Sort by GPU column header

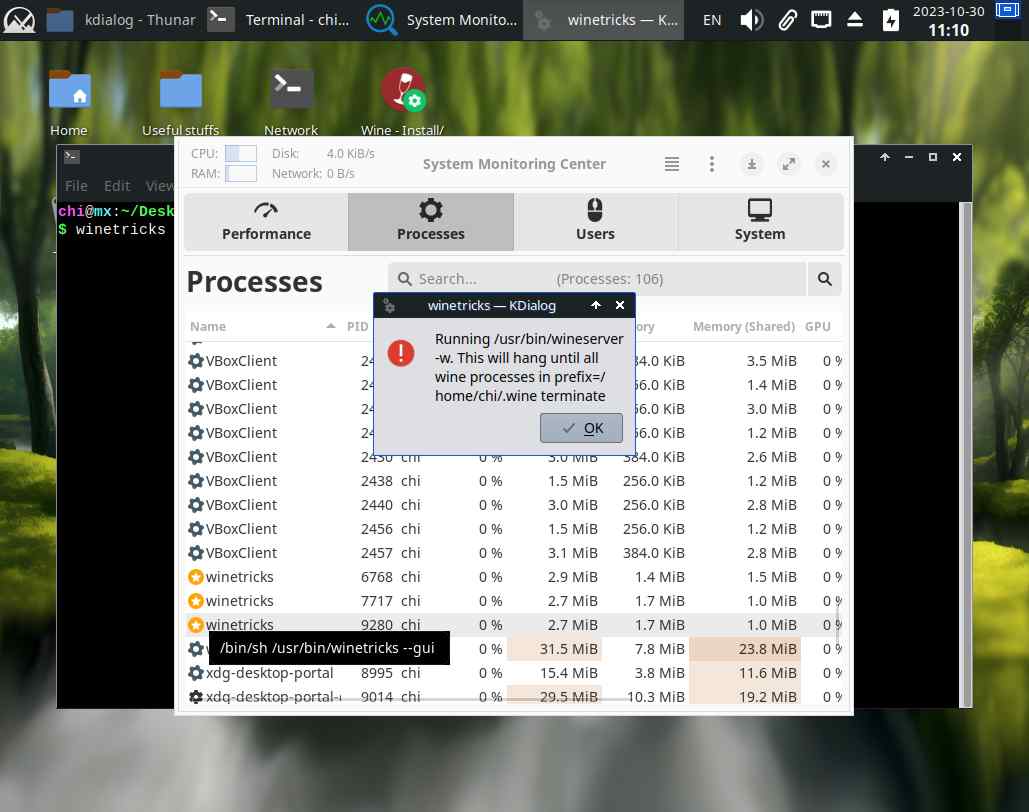(x=818, y=326)
